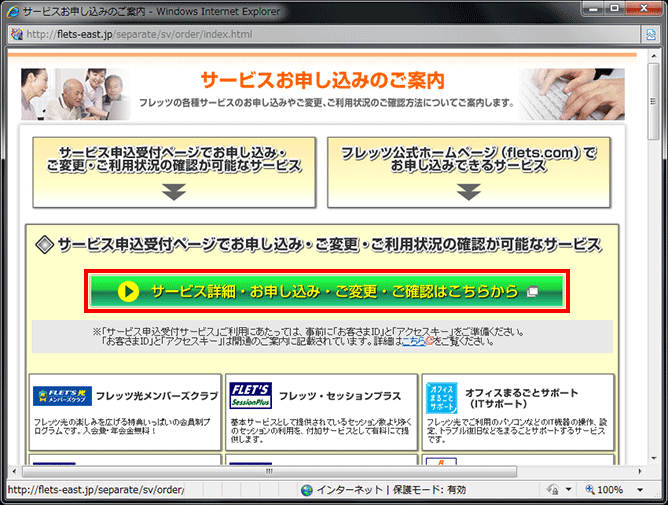Click the header keyboard typing photo
This screenshot has width=668, height=505.
571,94
